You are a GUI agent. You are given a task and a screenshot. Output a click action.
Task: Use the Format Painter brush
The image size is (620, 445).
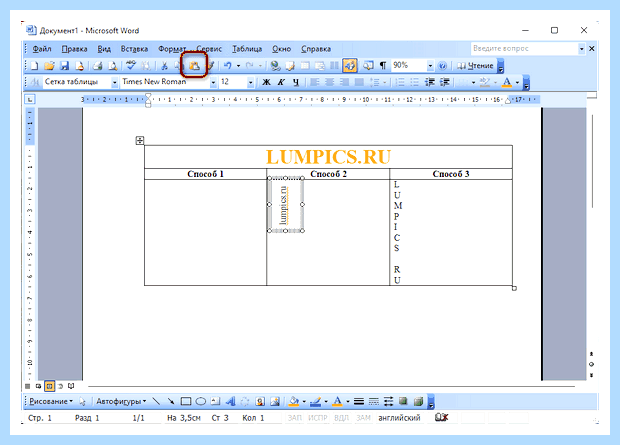pyautogui.click(x=210, y=66)
